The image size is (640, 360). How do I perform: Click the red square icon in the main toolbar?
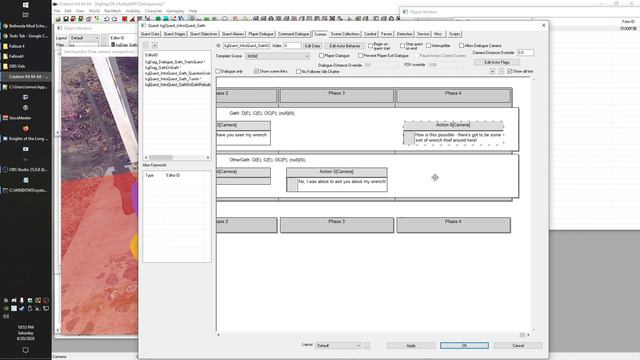point(124,19)
